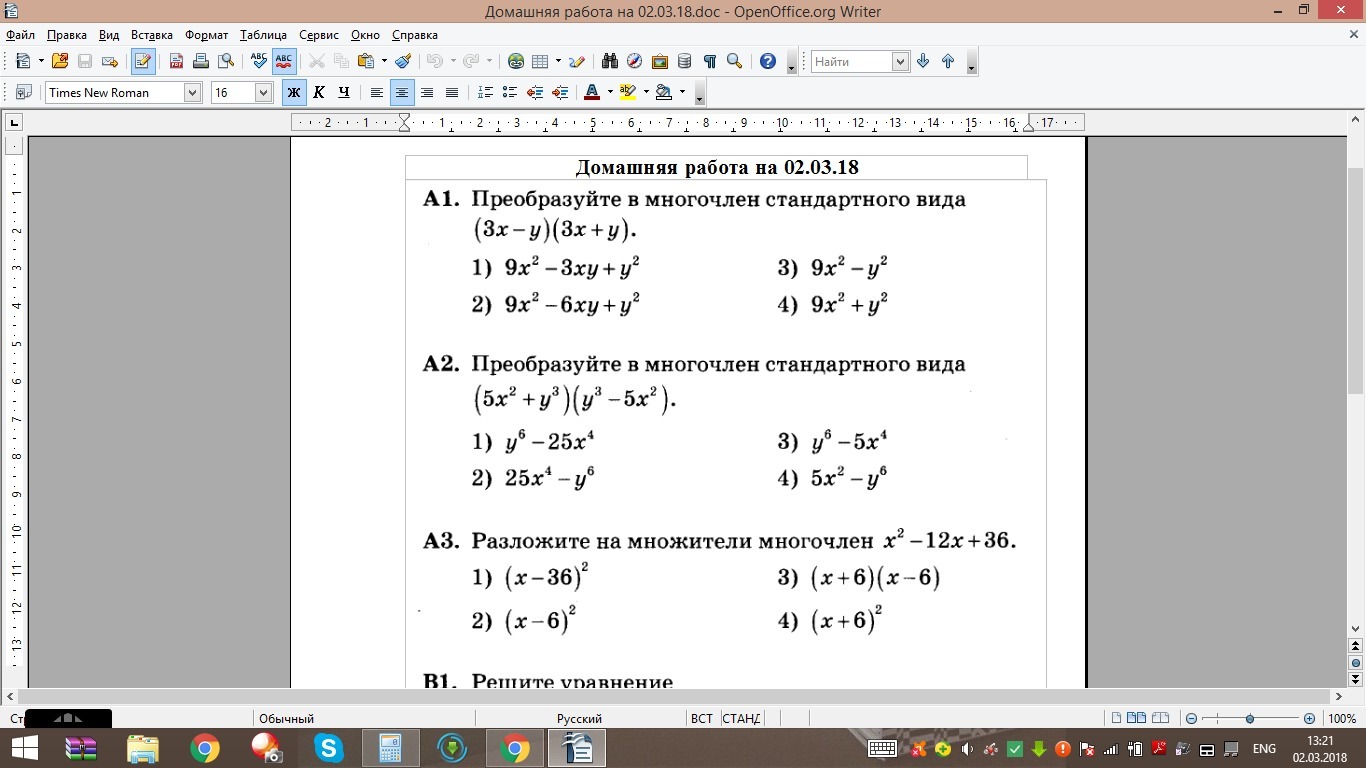
Task: Open the Data Sources icon
Action: click(x=684, y=61)
